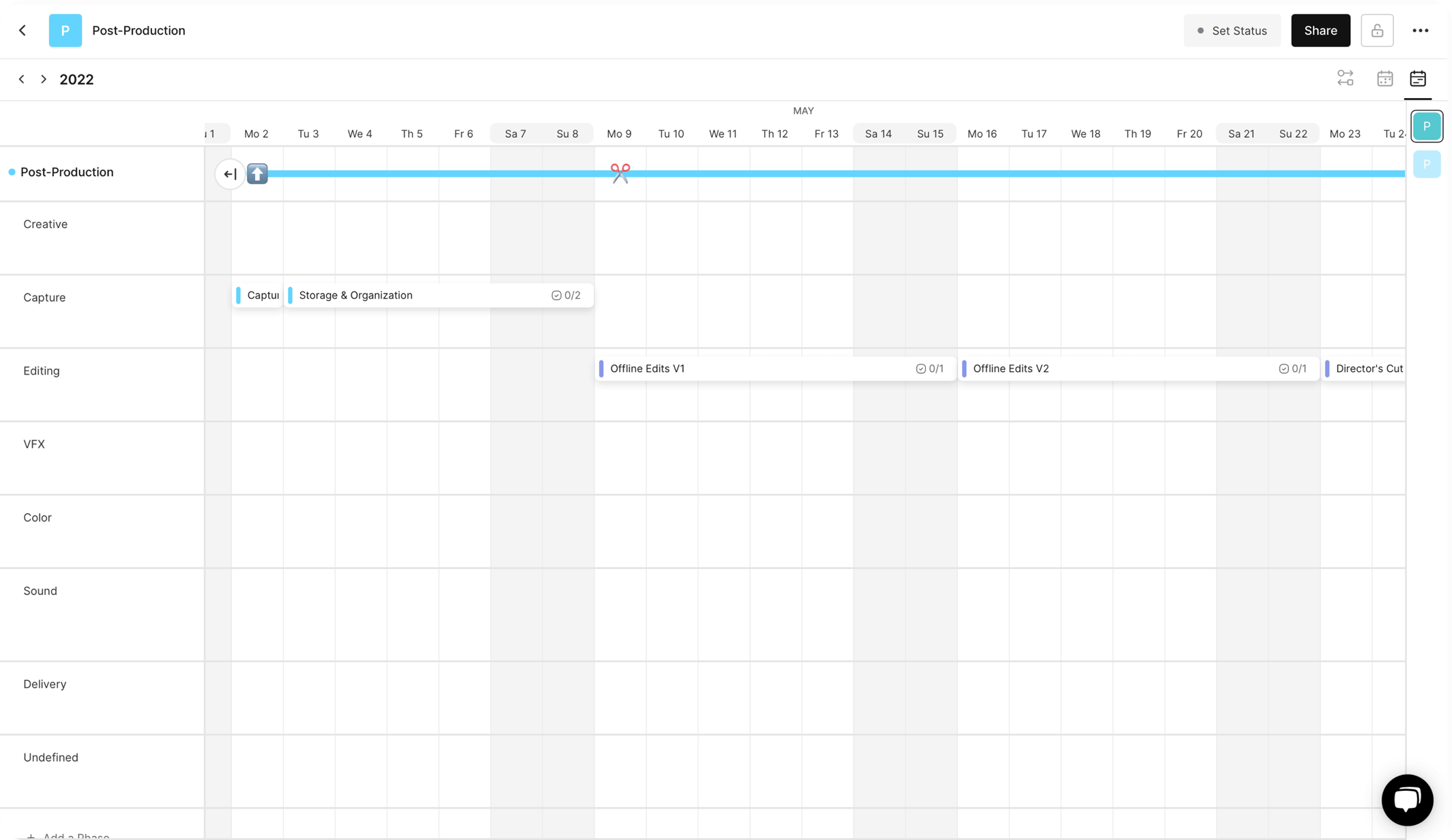The height and width of the screenshot is (840, 1452).
Task: Click the Sa 7 weekend date header
Action: (515, 134)
